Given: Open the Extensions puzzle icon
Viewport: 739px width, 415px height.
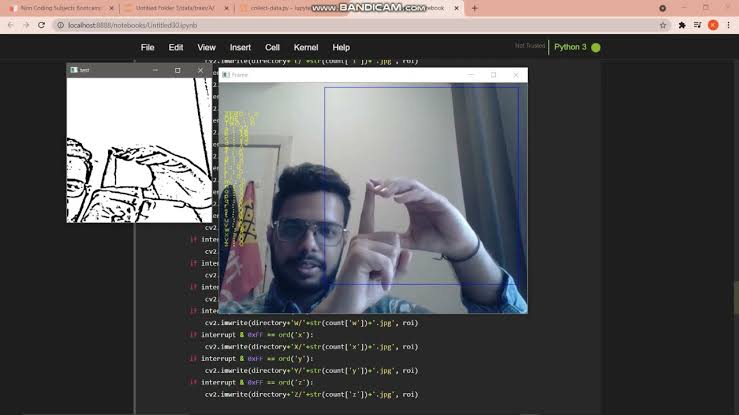Looking at the screenshot, I should 682,25.
